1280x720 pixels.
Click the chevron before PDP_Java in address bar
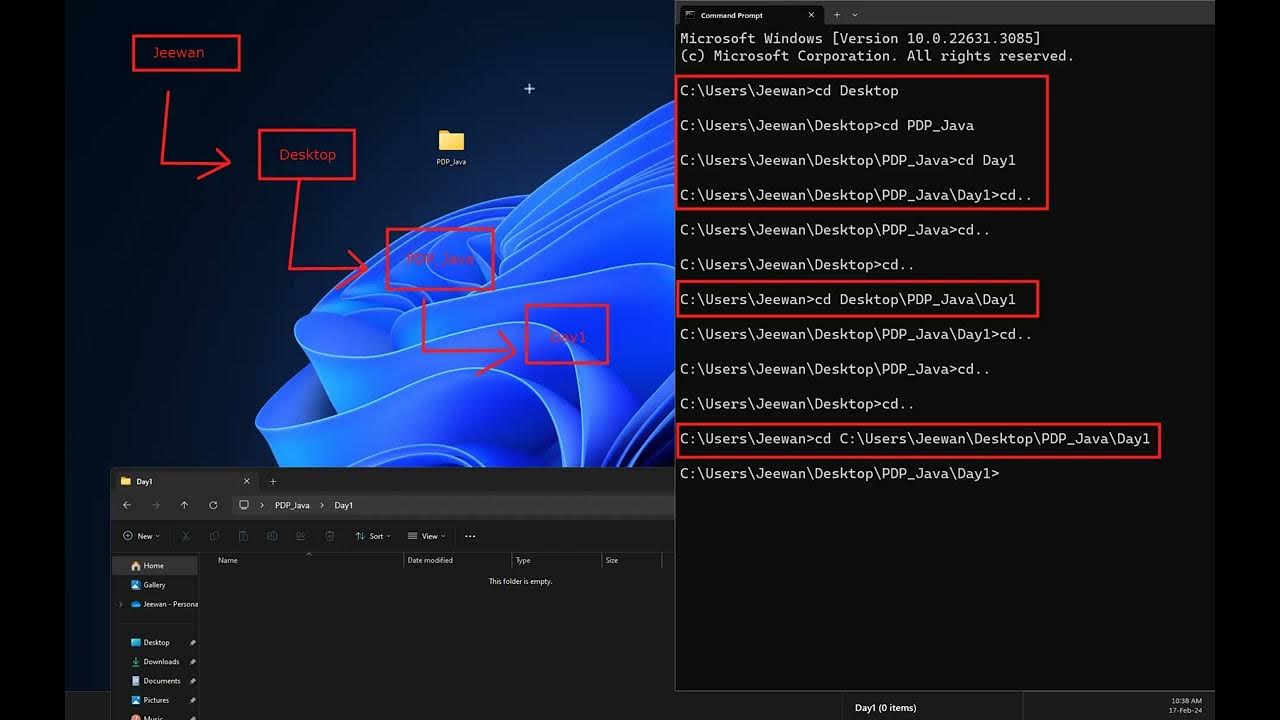click(263, 505)
